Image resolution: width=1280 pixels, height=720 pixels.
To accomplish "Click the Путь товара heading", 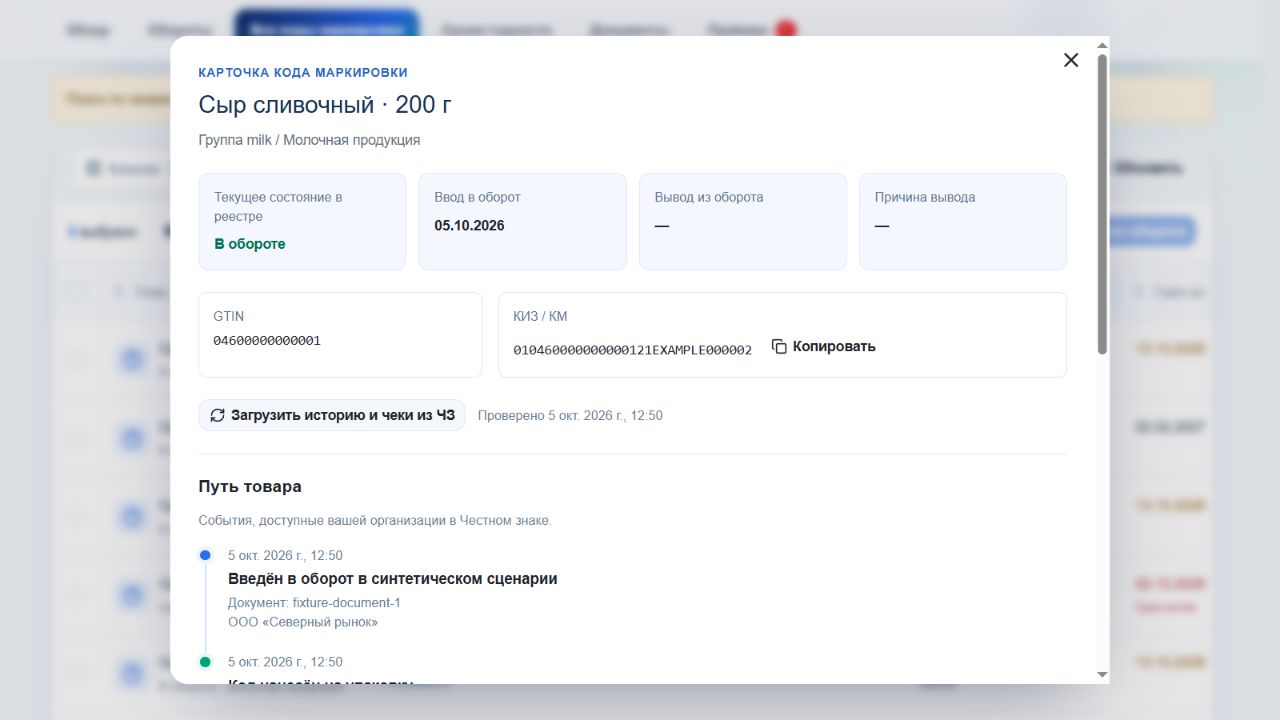I will pos(250,487).
